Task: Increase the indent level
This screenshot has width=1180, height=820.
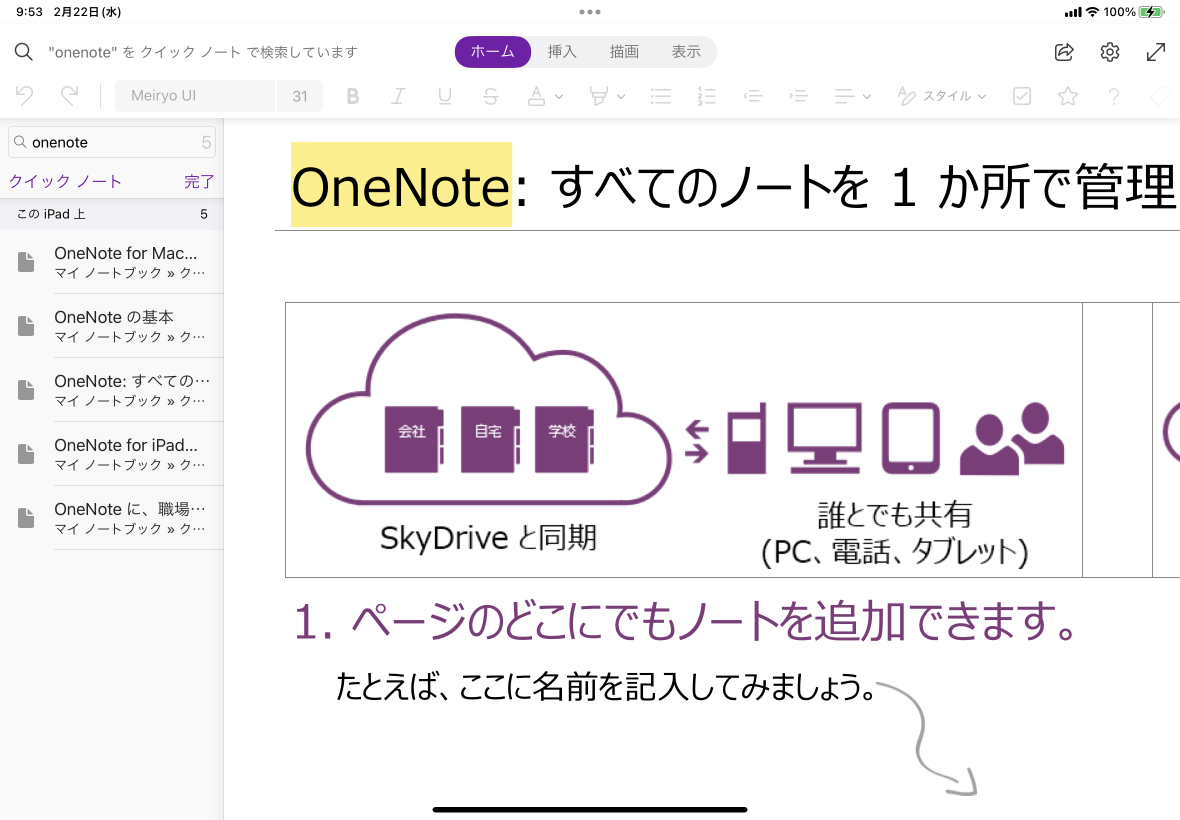Action: (798, 96)
